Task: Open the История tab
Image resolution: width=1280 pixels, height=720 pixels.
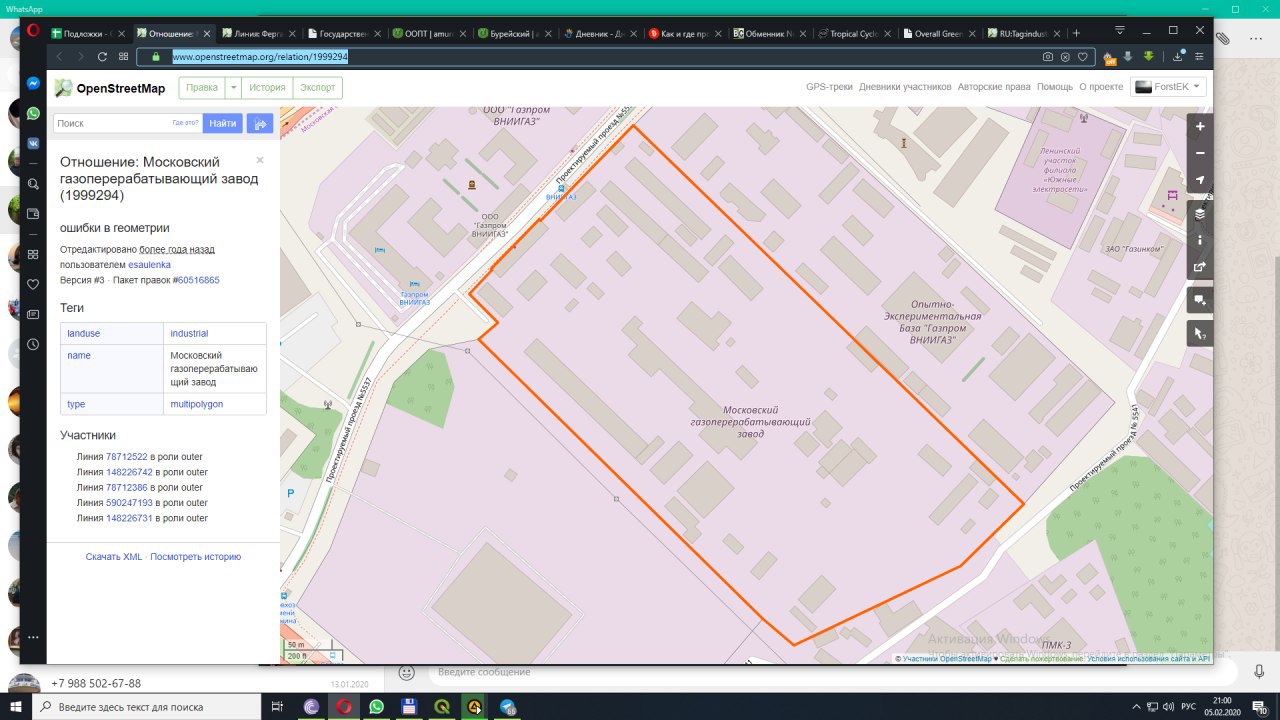Action: [267, 88]
